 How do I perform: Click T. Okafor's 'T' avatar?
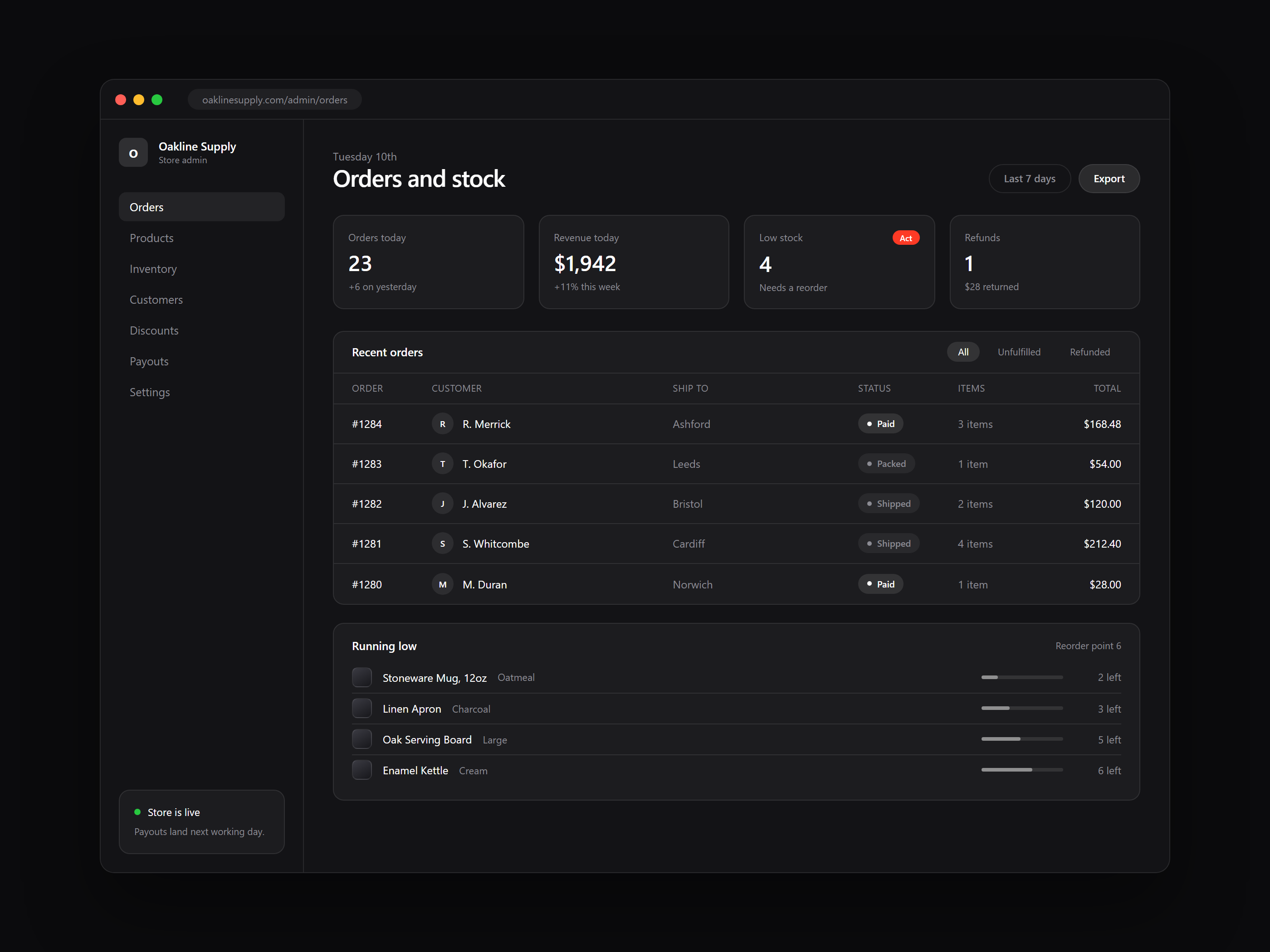click(x=442, y=464)
